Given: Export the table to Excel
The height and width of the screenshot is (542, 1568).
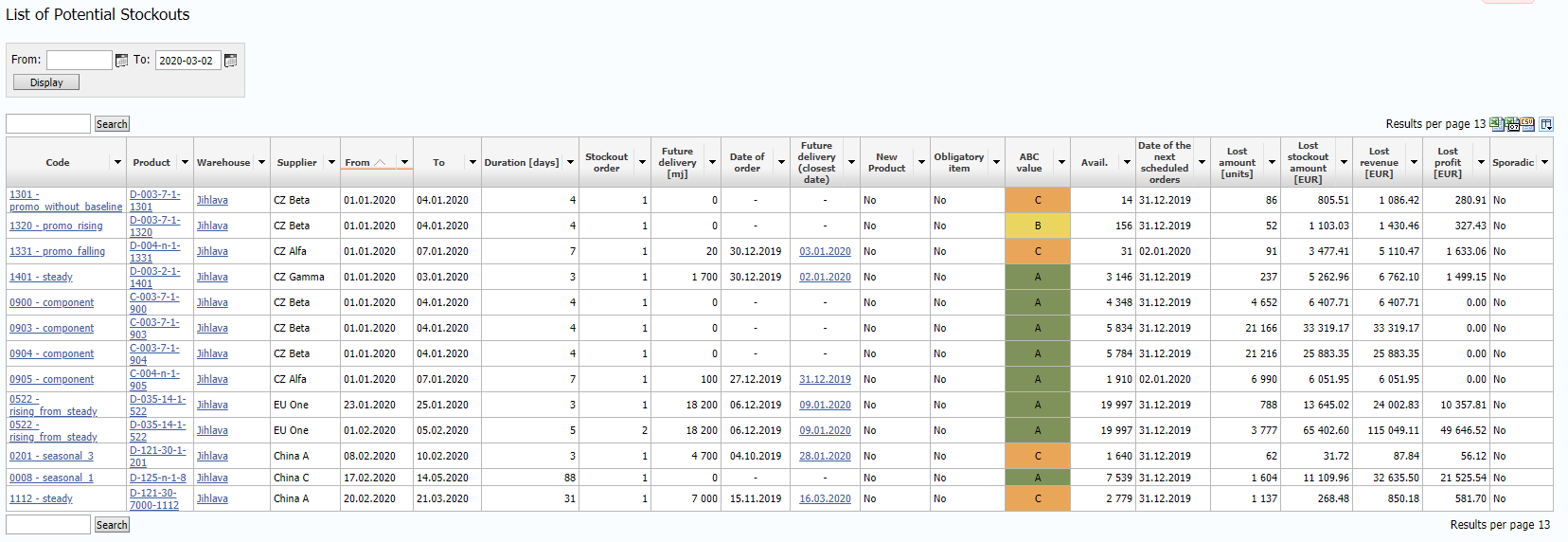Looking at the screenshot, I should (x=1496, y=123).
